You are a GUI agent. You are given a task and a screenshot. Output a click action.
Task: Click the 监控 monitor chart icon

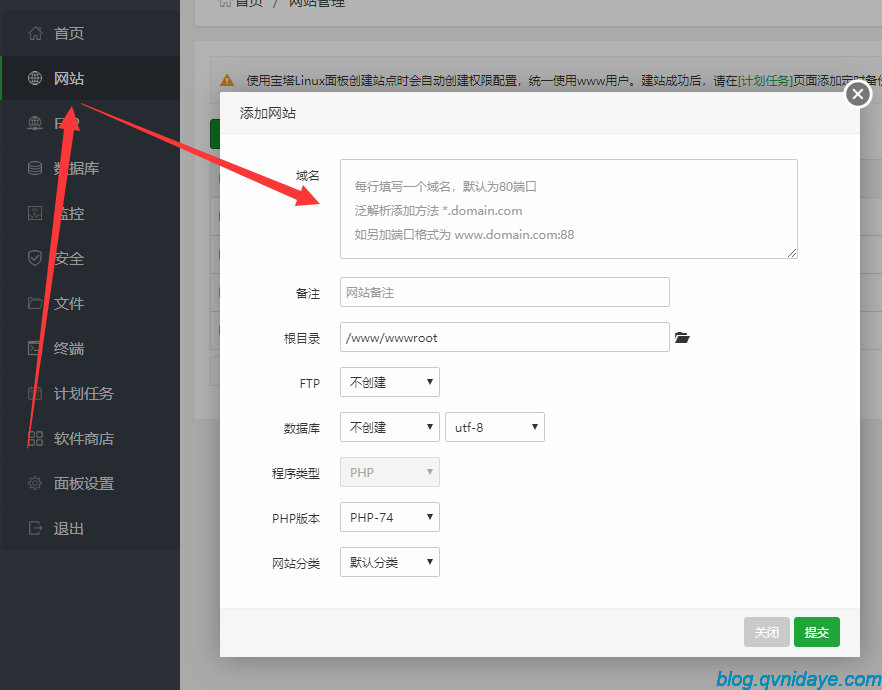point(35,213)
